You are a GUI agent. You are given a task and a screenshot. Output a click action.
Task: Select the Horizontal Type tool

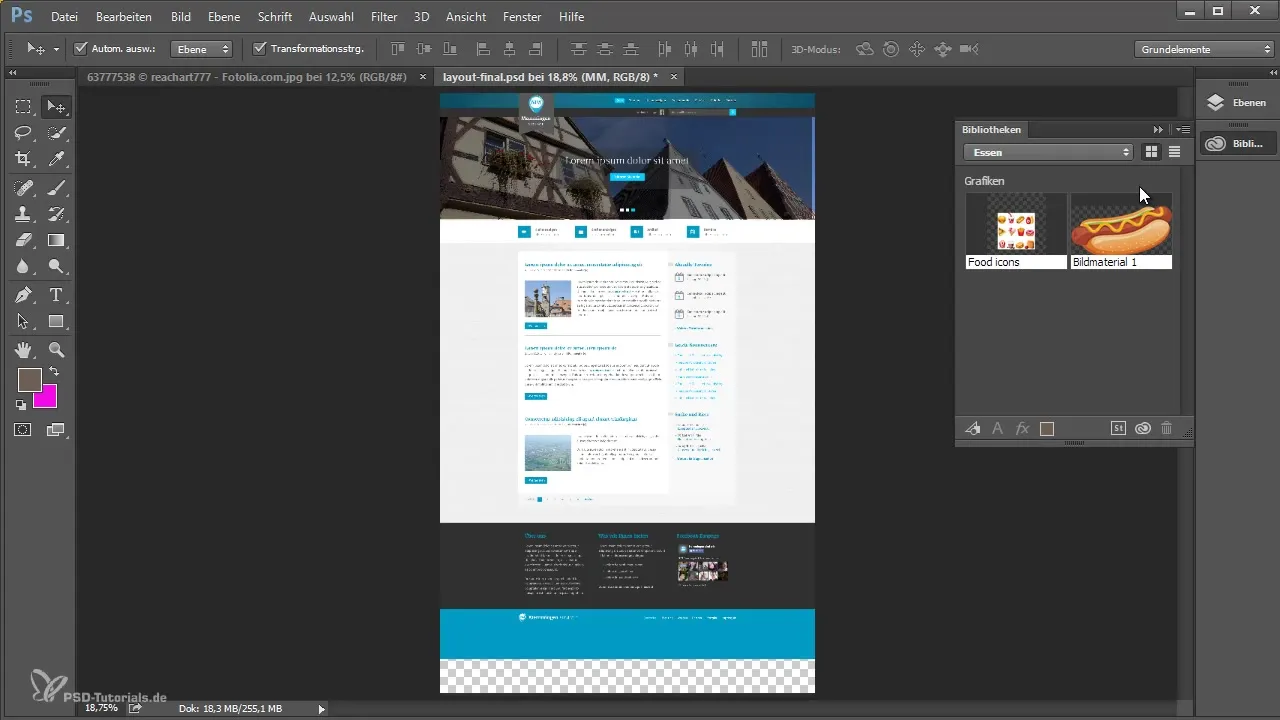(x=57, y=295)
